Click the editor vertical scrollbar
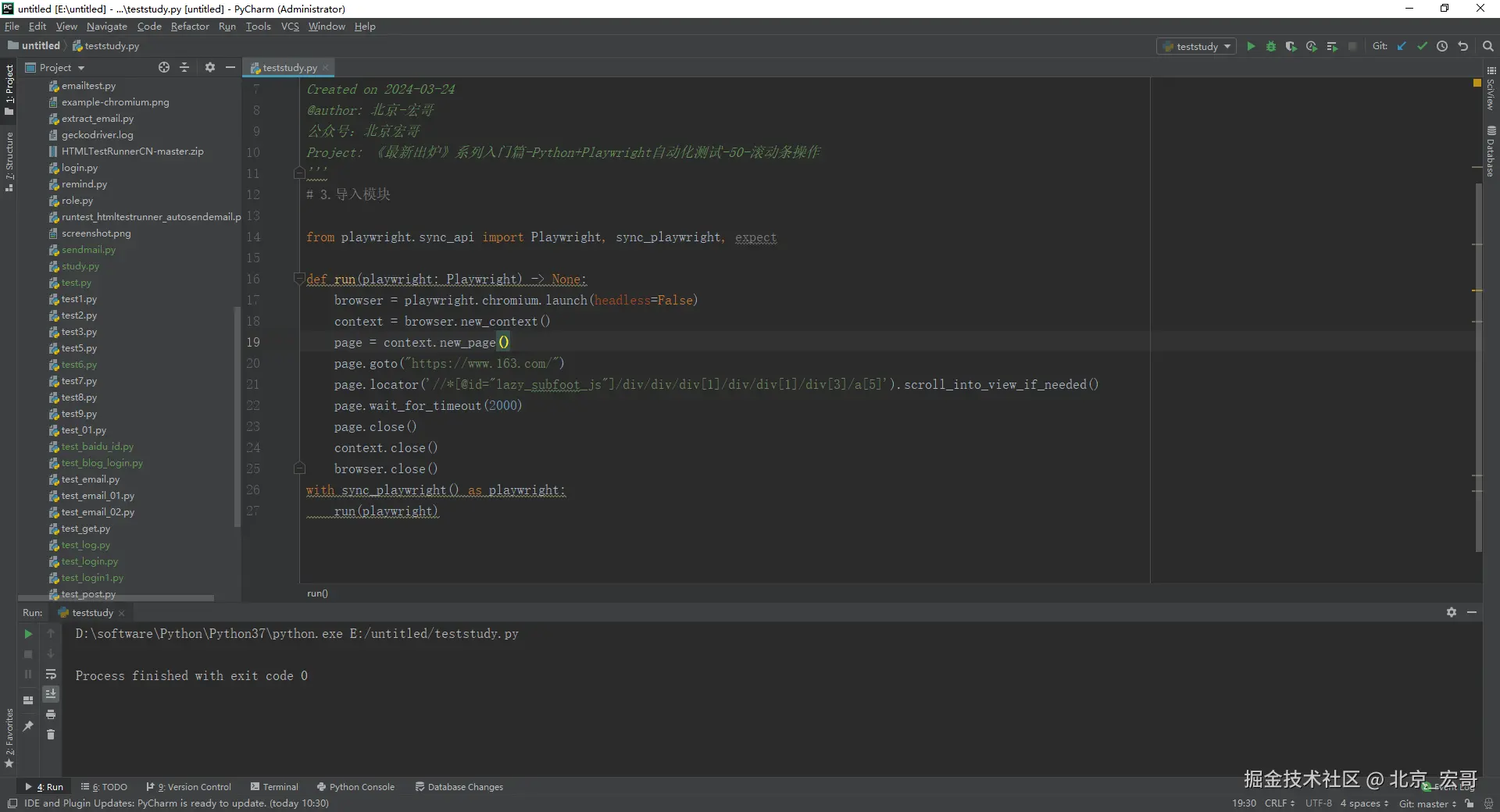Image resolution: width=1500 pixels, height=812 pixels. point(1478,367)
